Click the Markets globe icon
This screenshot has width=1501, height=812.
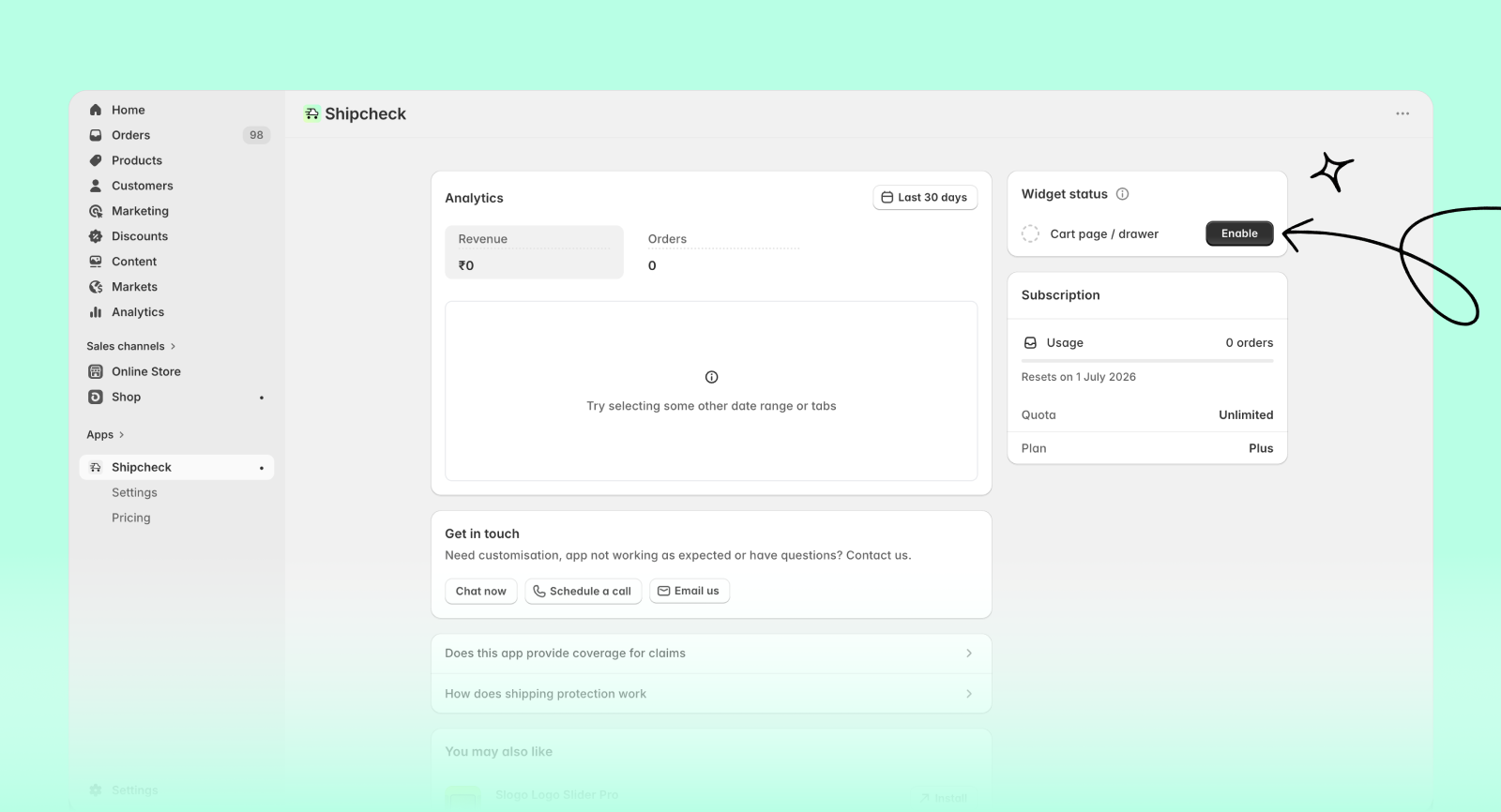(96, 287)
